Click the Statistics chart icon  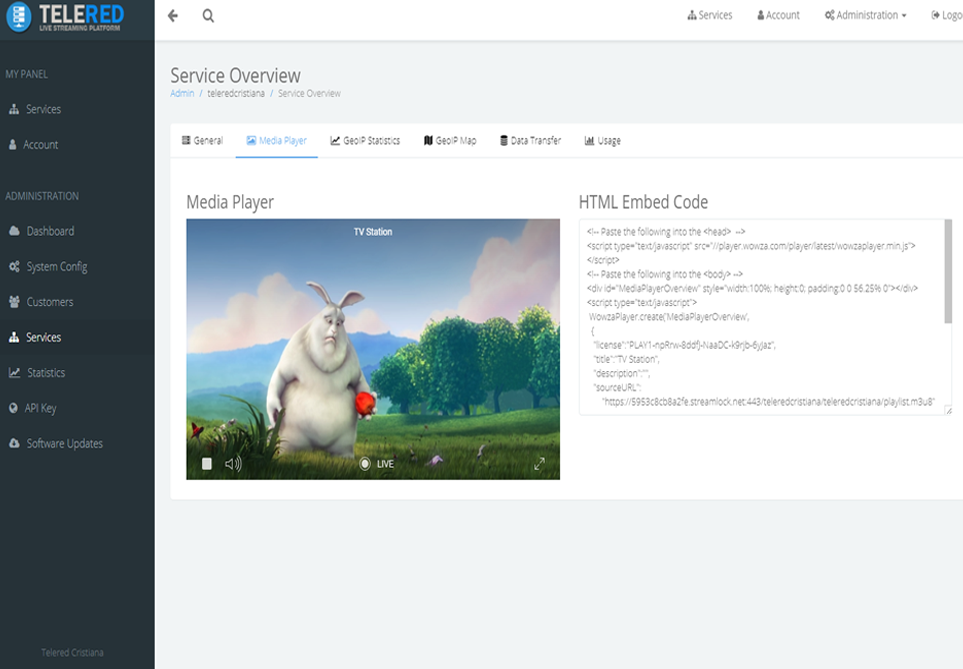14,372
